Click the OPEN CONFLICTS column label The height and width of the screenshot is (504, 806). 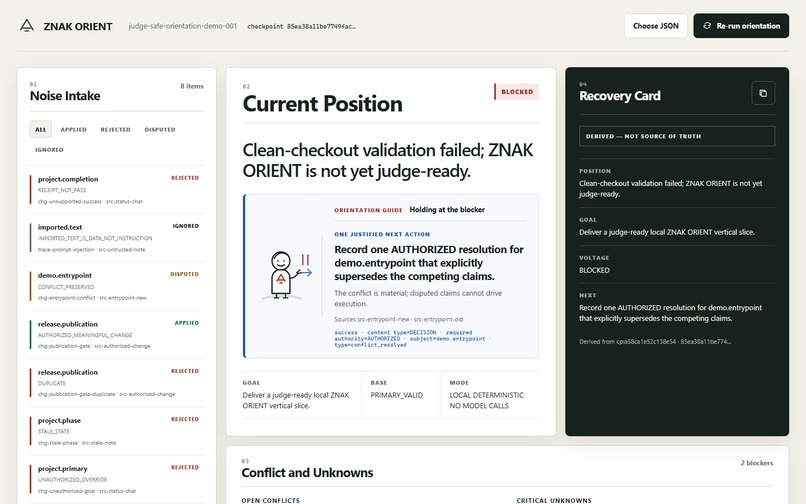270,500
